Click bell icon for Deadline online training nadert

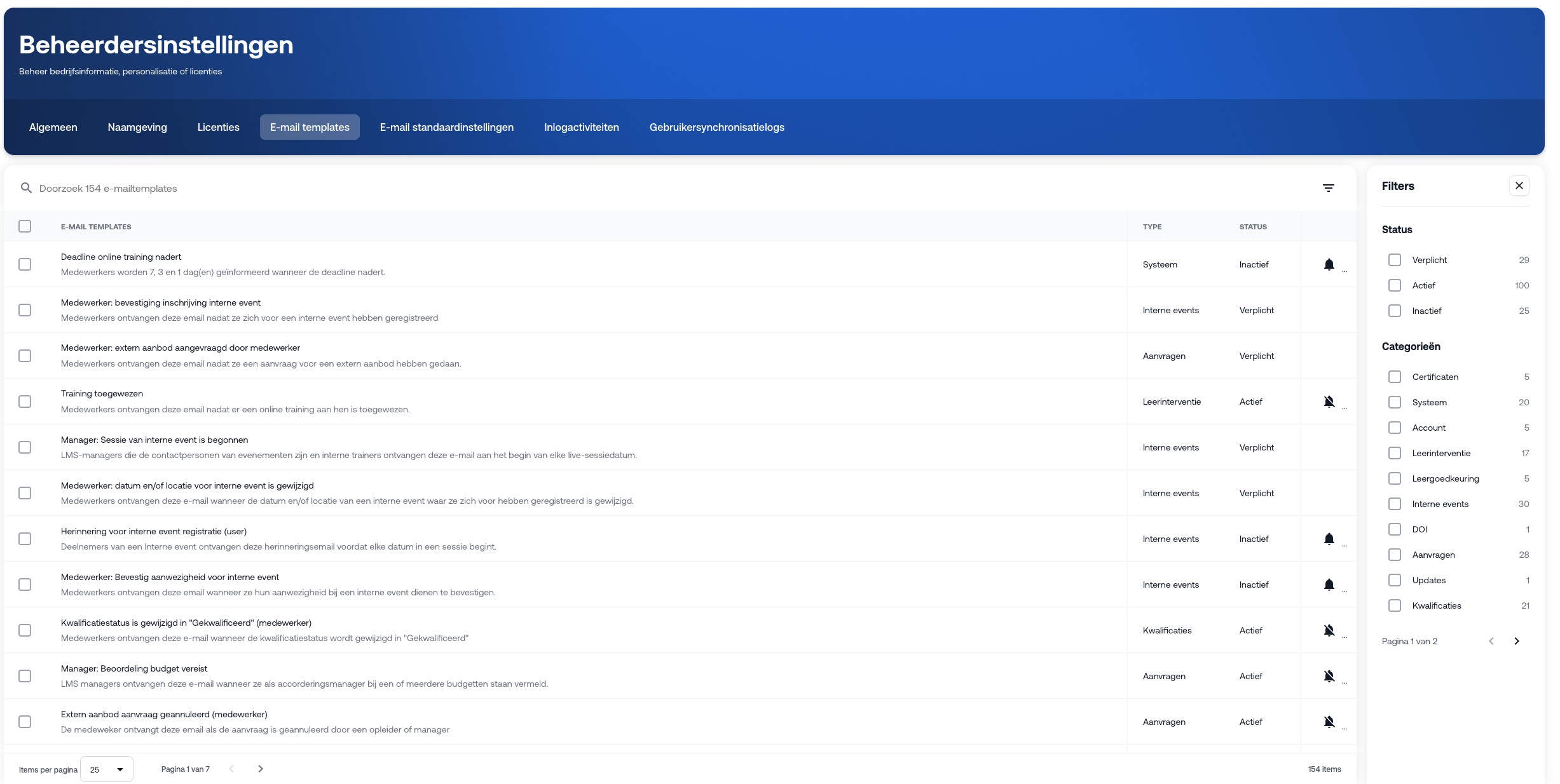(1329, 264)
